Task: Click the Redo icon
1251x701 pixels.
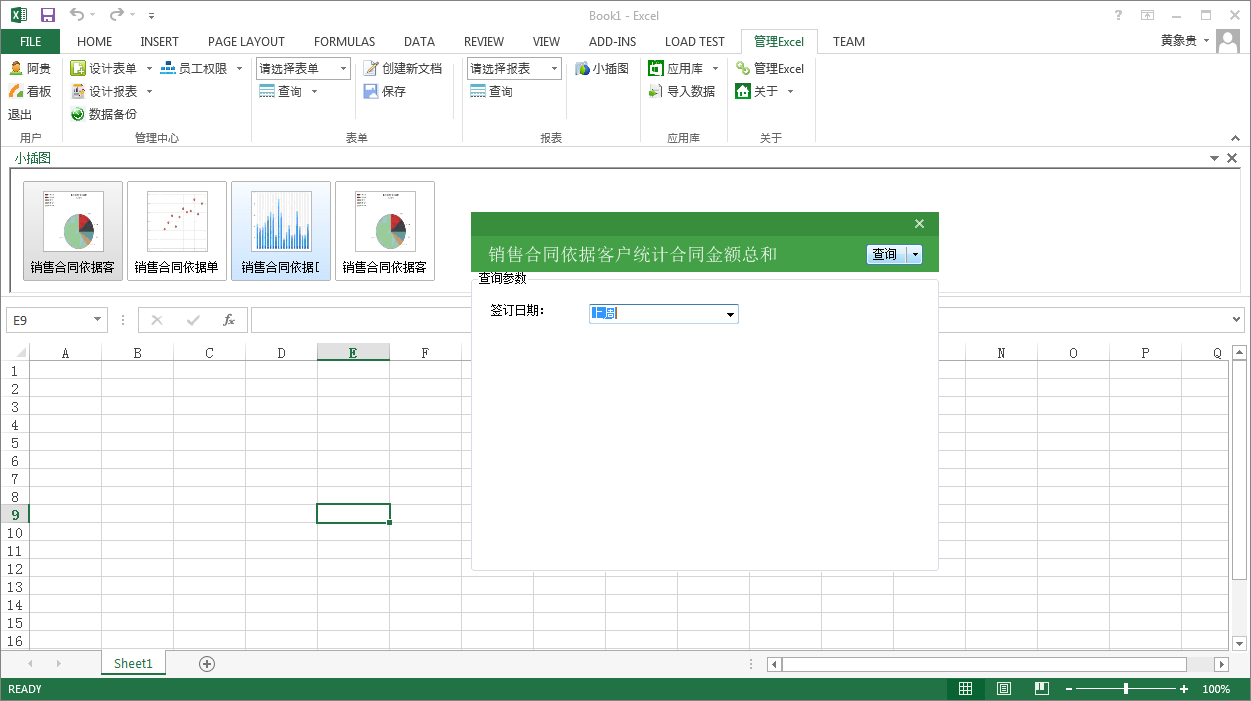Action: pos(116,15)
